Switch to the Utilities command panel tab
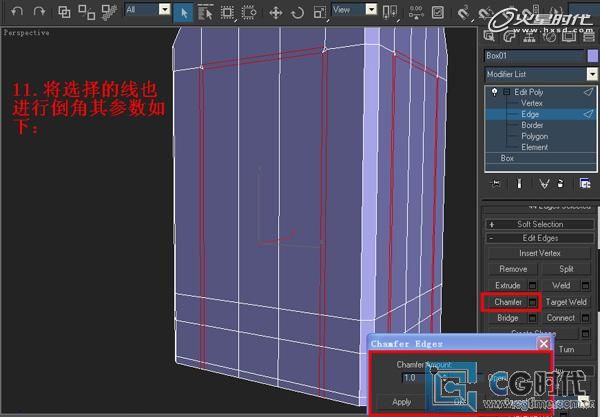Image resolution: width=600 pixels, height=417 pixels. pos(589,36)
